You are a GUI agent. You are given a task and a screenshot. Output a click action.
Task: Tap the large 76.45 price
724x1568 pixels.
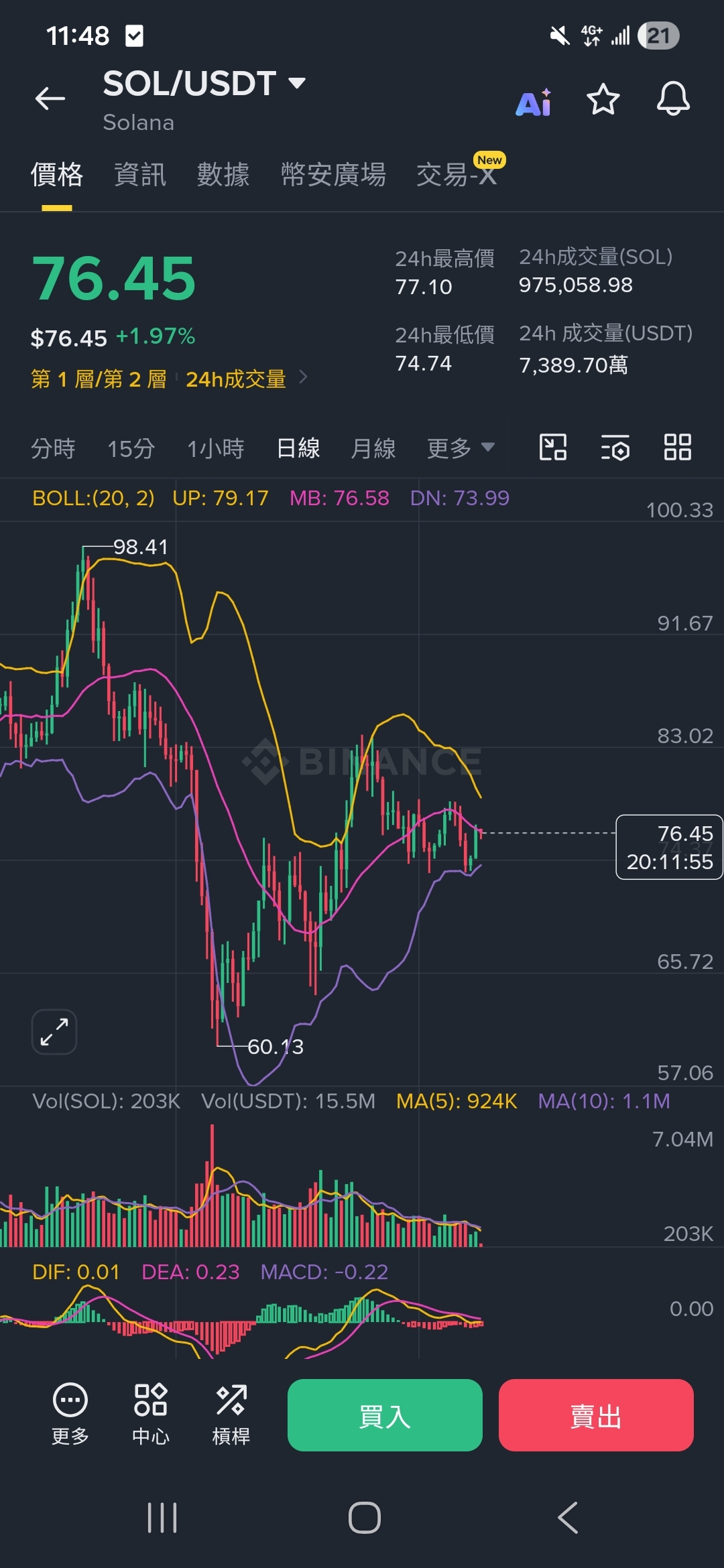(114, 279)
